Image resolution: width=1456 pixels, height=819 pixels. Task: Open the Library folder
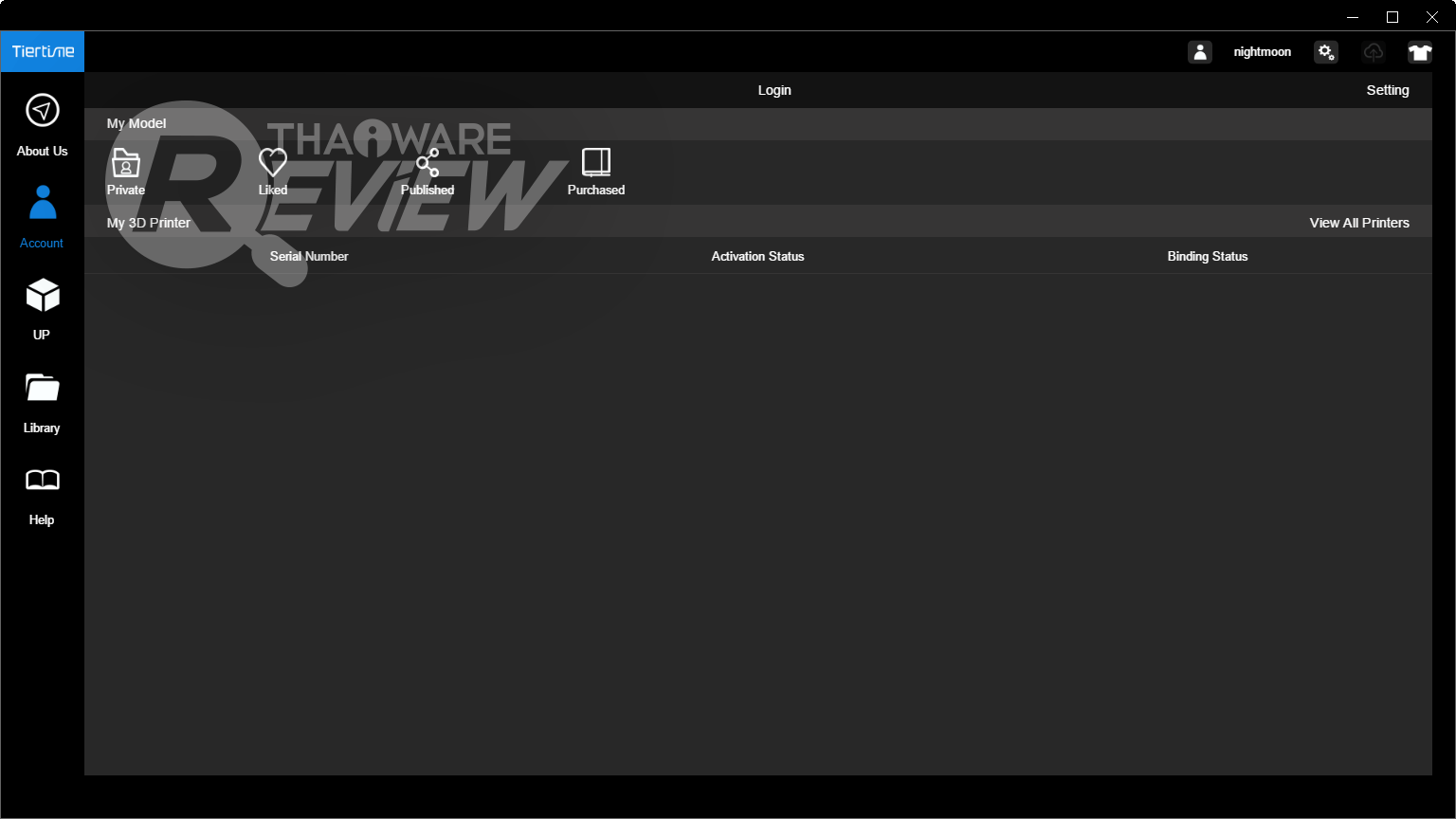(42, 402)
